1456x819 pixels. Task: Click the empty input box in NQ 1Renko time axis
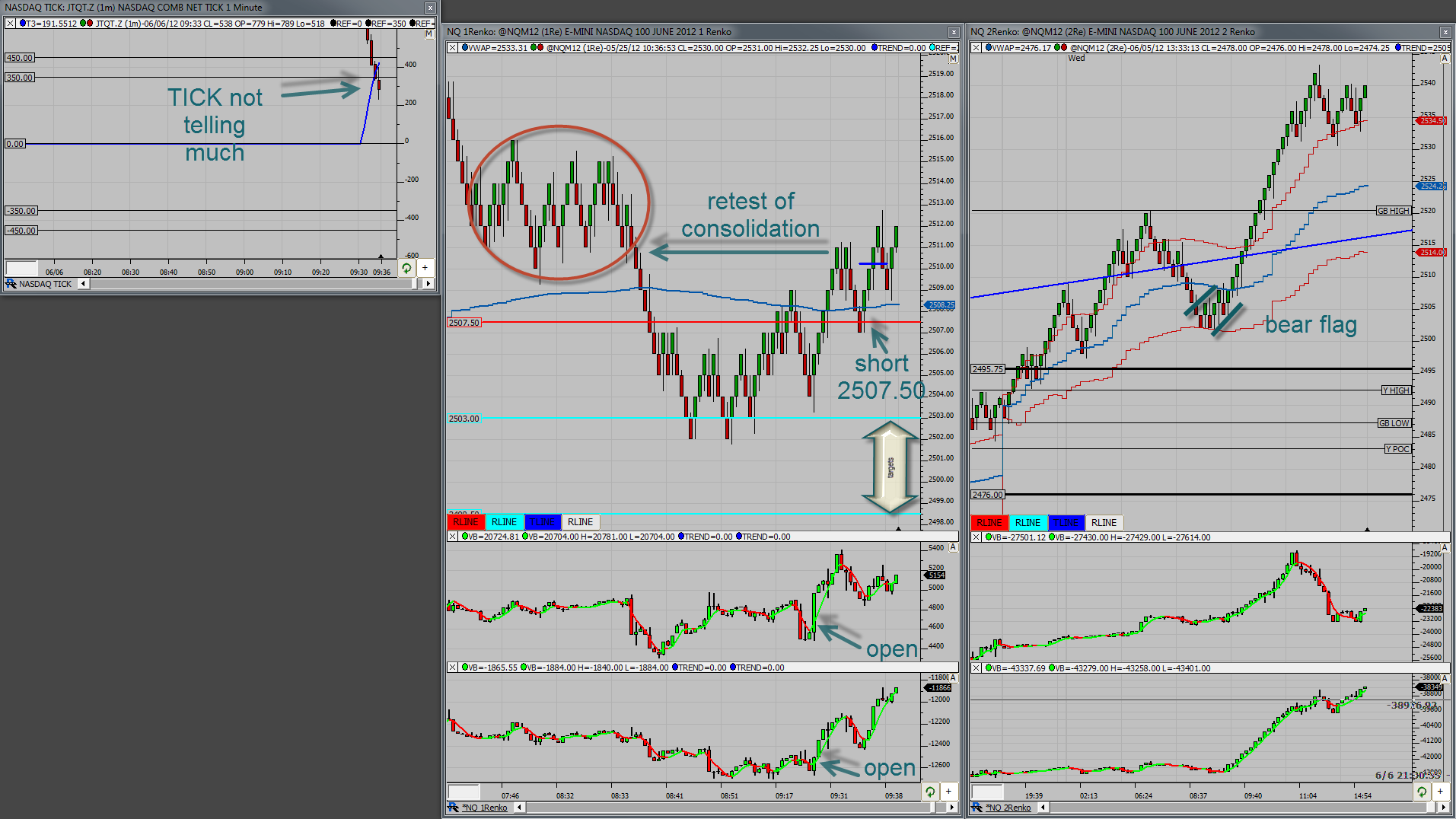point(464,792)
